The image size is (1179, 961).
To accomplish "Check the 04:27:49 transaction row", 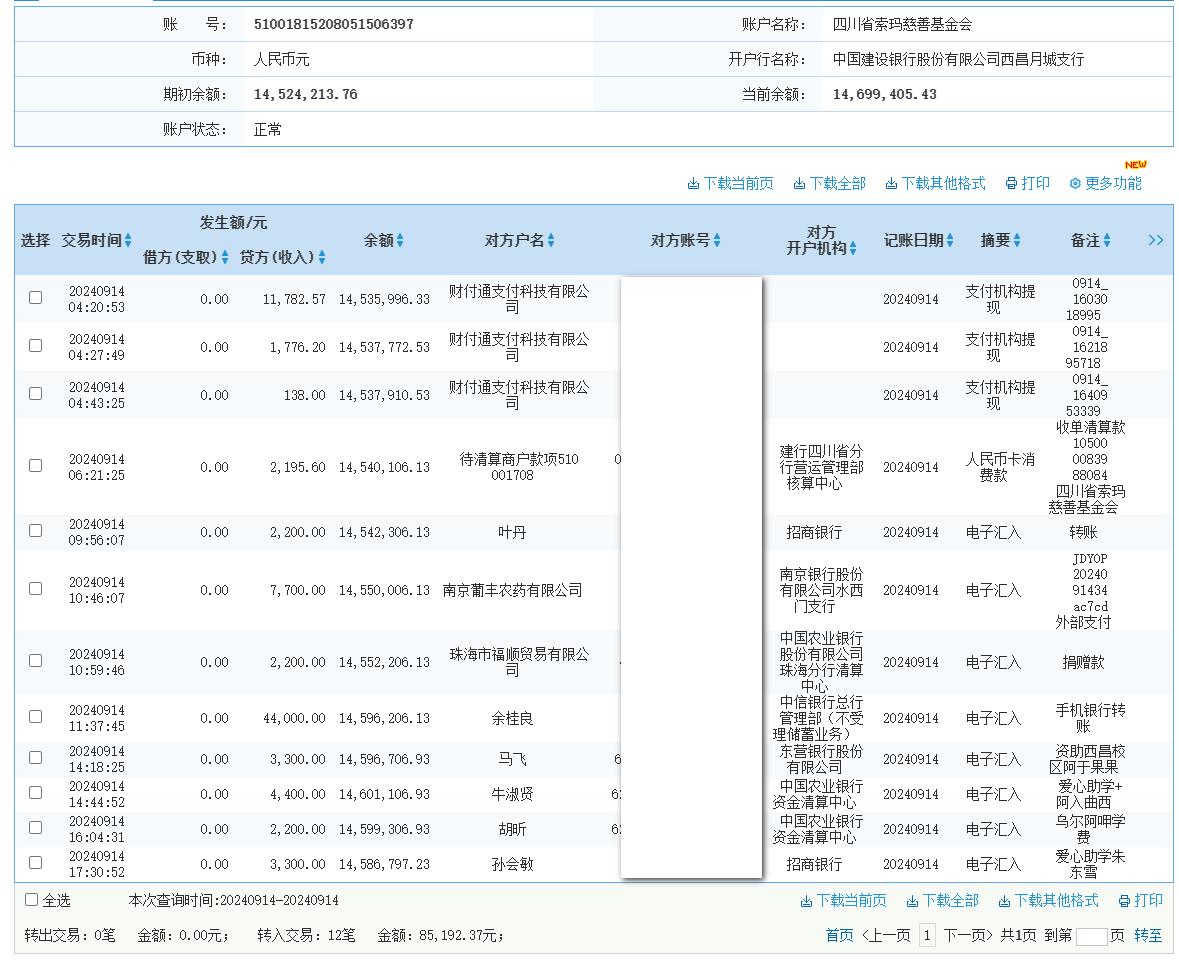I will click(x=35, y=346).
